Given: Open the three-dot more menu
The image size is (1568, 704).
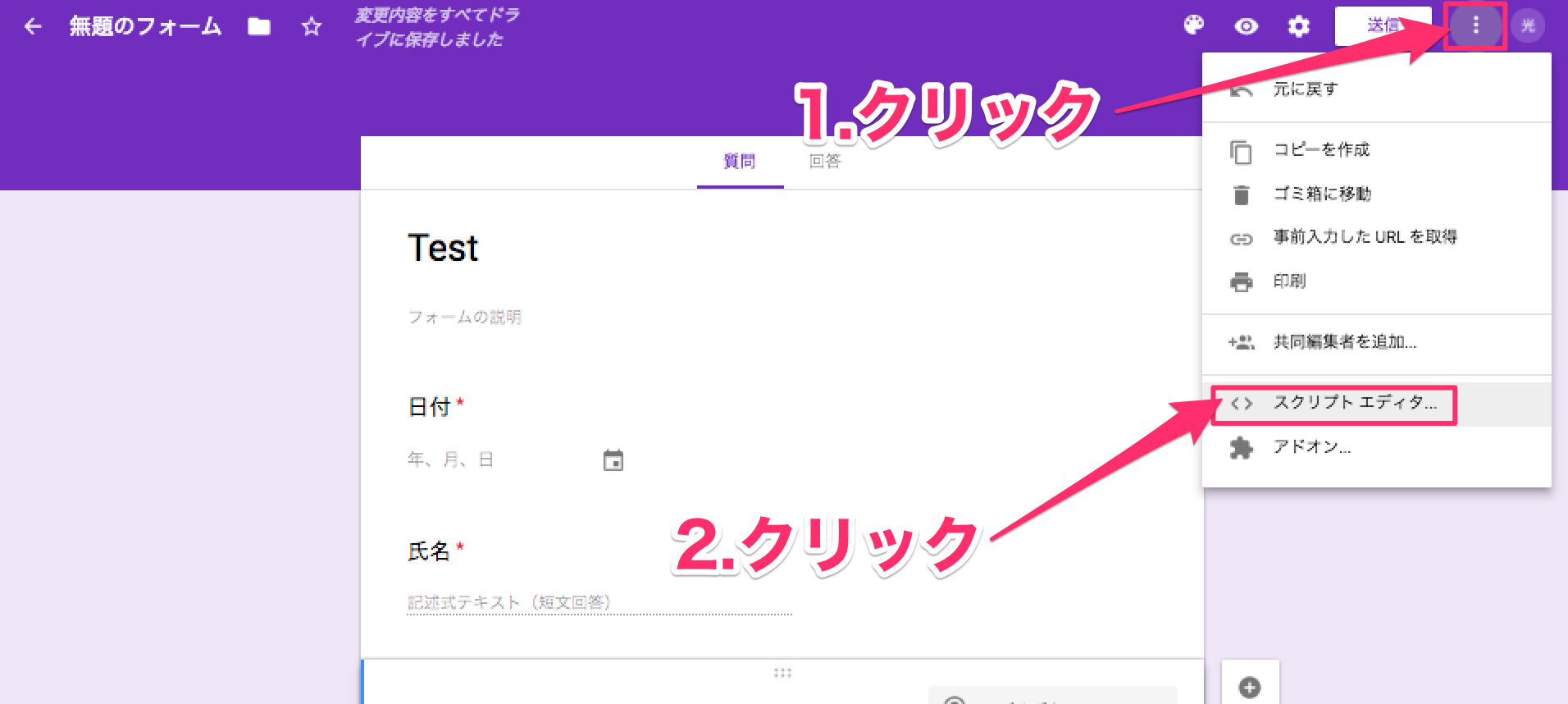Looking at the screenshot, I should [1475, 25].
